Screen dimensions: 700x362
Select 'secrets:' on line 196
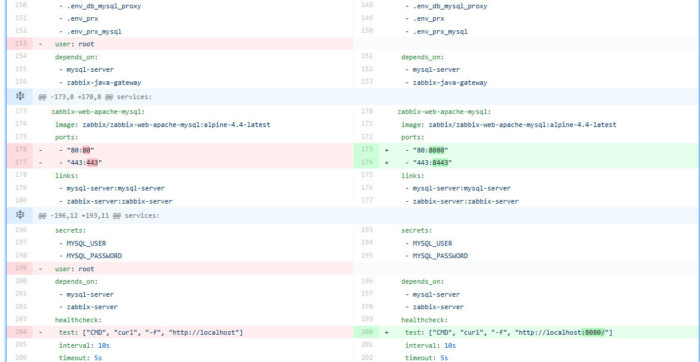click(71, 230)
